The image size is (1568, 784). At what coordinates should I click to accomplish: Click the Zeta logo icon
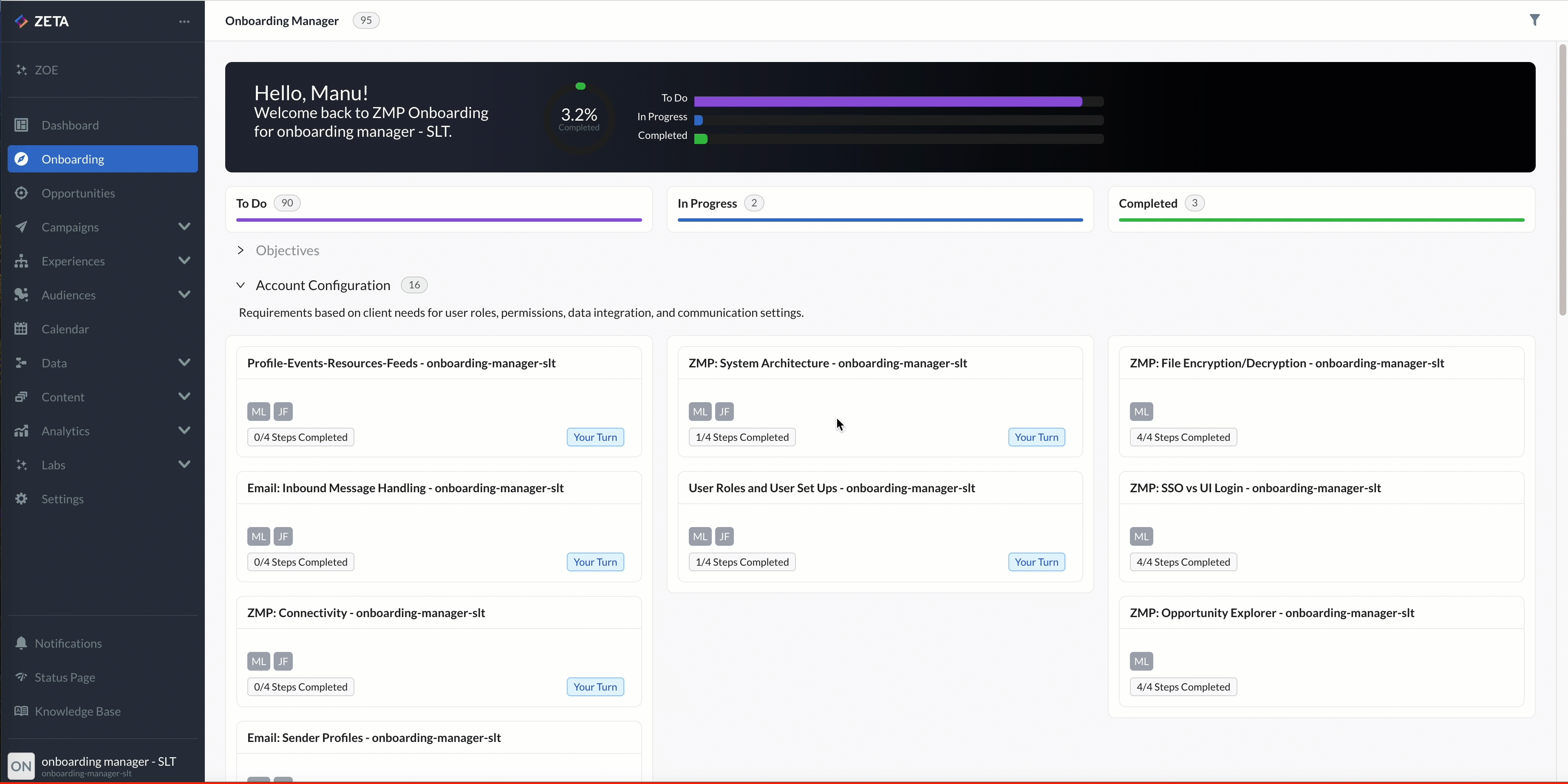[x=21, y=21]
